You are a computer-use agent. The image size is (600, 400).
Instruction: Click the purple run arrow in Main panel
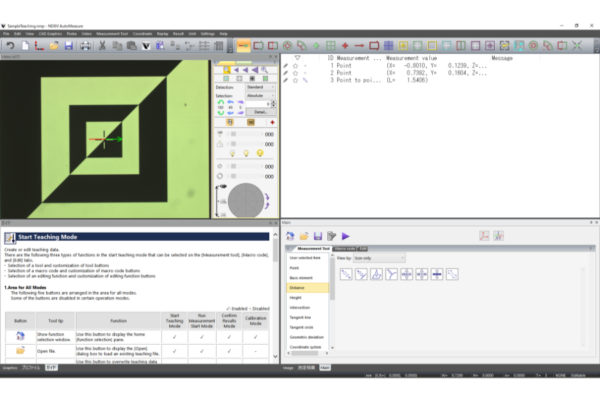tap(345, 235)
